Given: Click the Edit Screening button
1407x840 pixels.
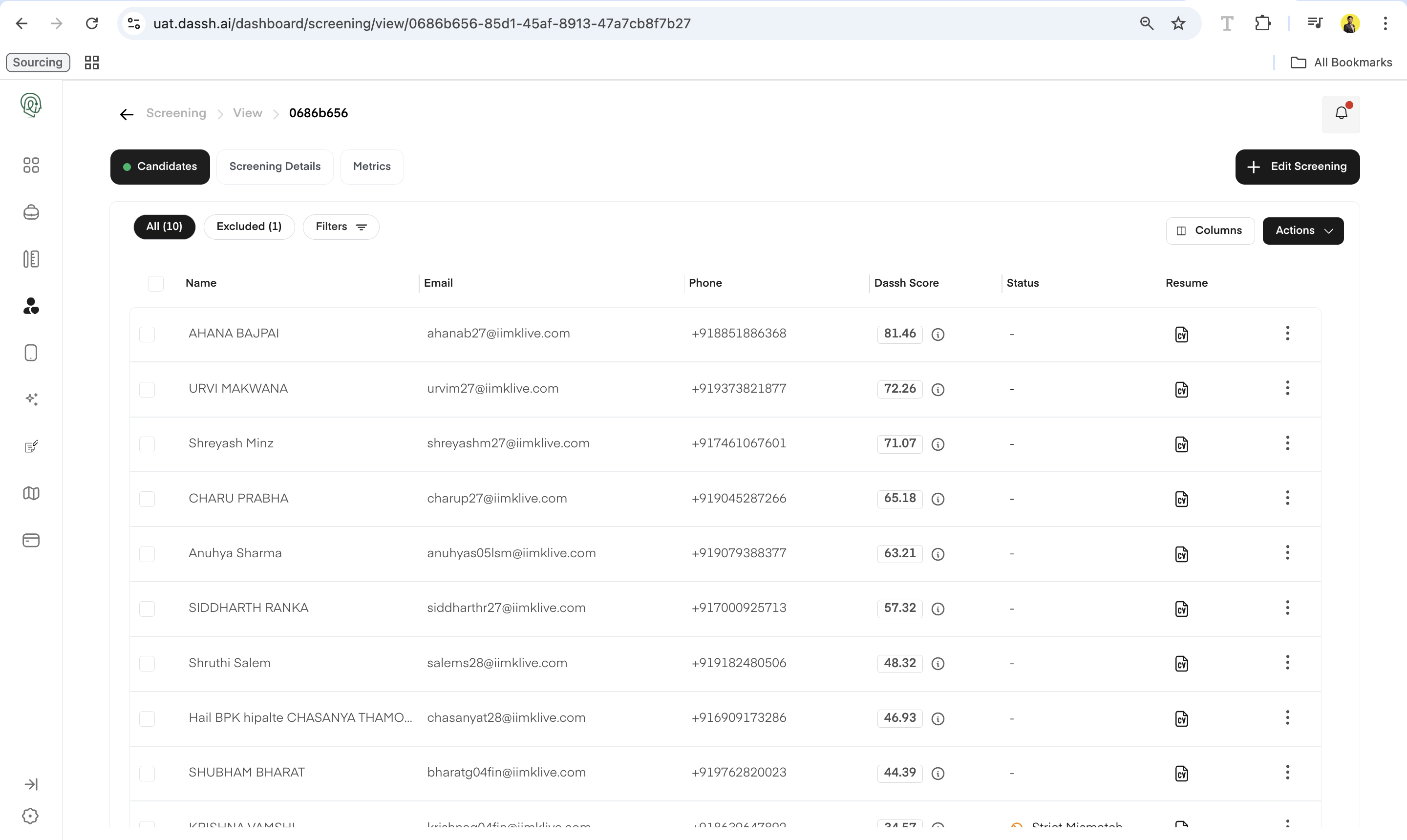Looking at the screenshot, I should coord(1297,167).
